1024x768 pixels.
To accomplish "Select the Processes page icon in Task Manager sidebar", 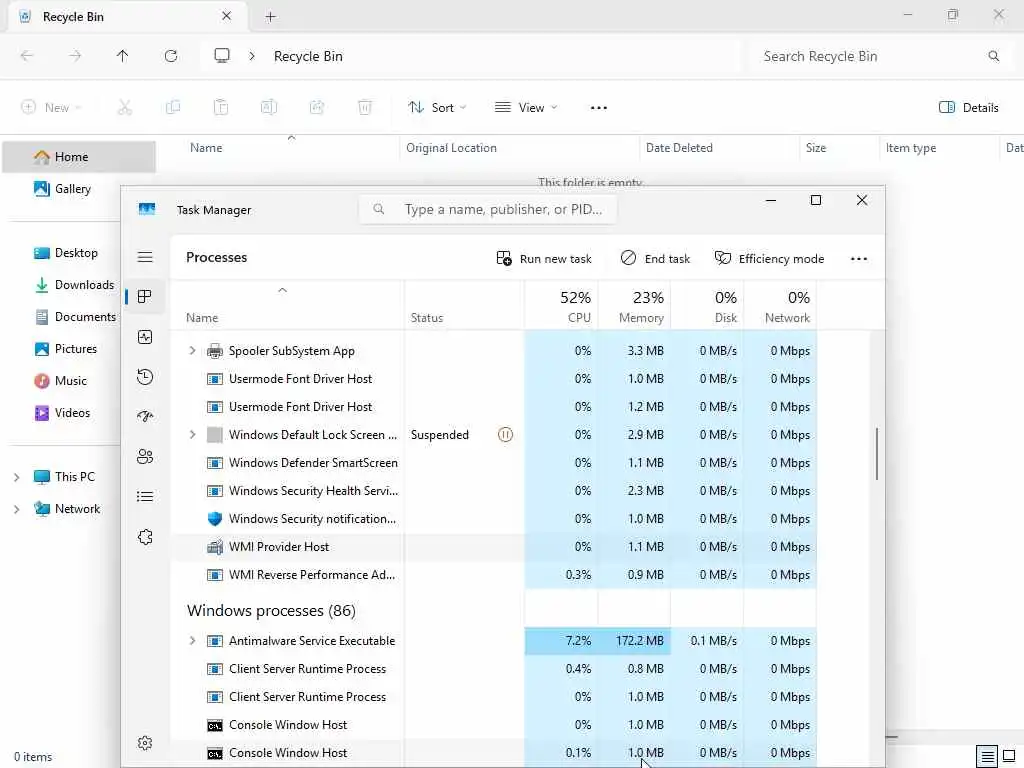I will [x=145, y=297].
